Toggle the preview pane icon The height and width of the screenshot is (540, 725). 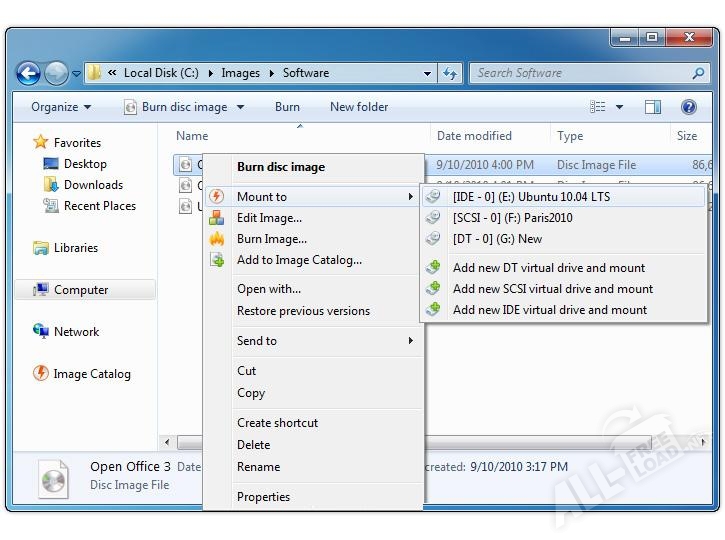click(x=653, y=107)
